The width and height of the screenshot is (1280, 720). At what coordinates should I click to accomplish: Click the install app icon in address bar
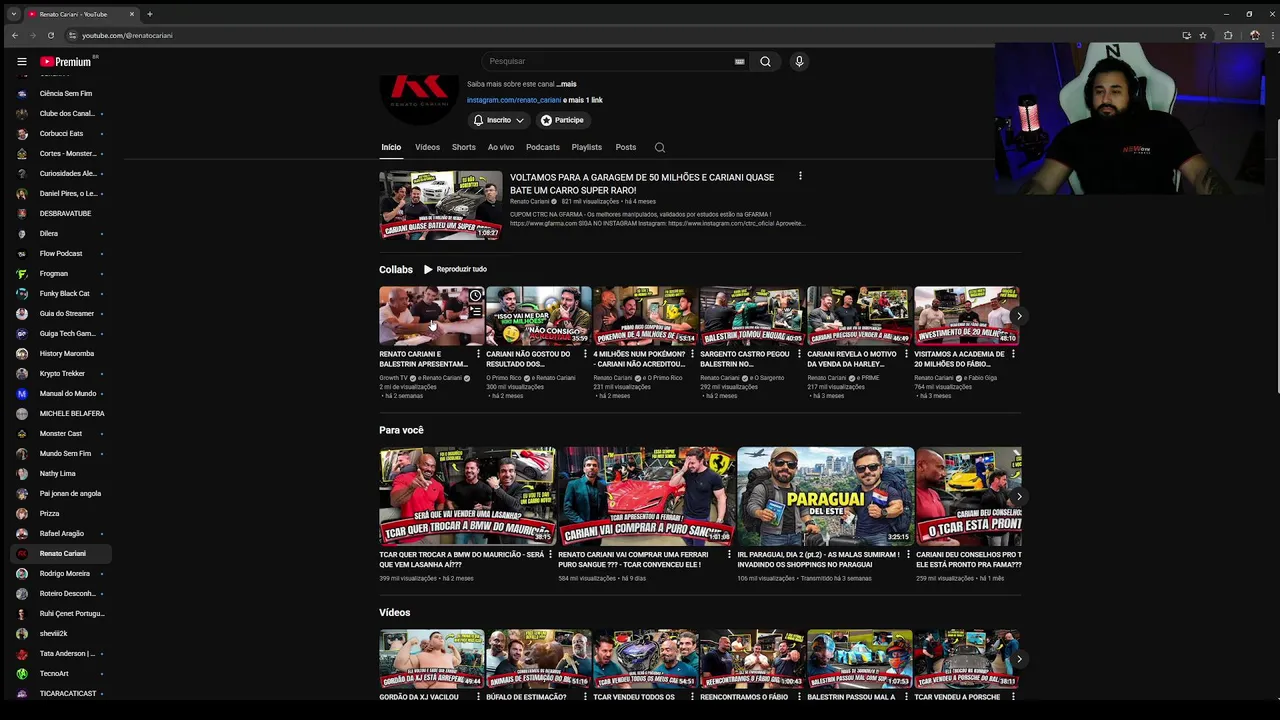(1186, 35)
